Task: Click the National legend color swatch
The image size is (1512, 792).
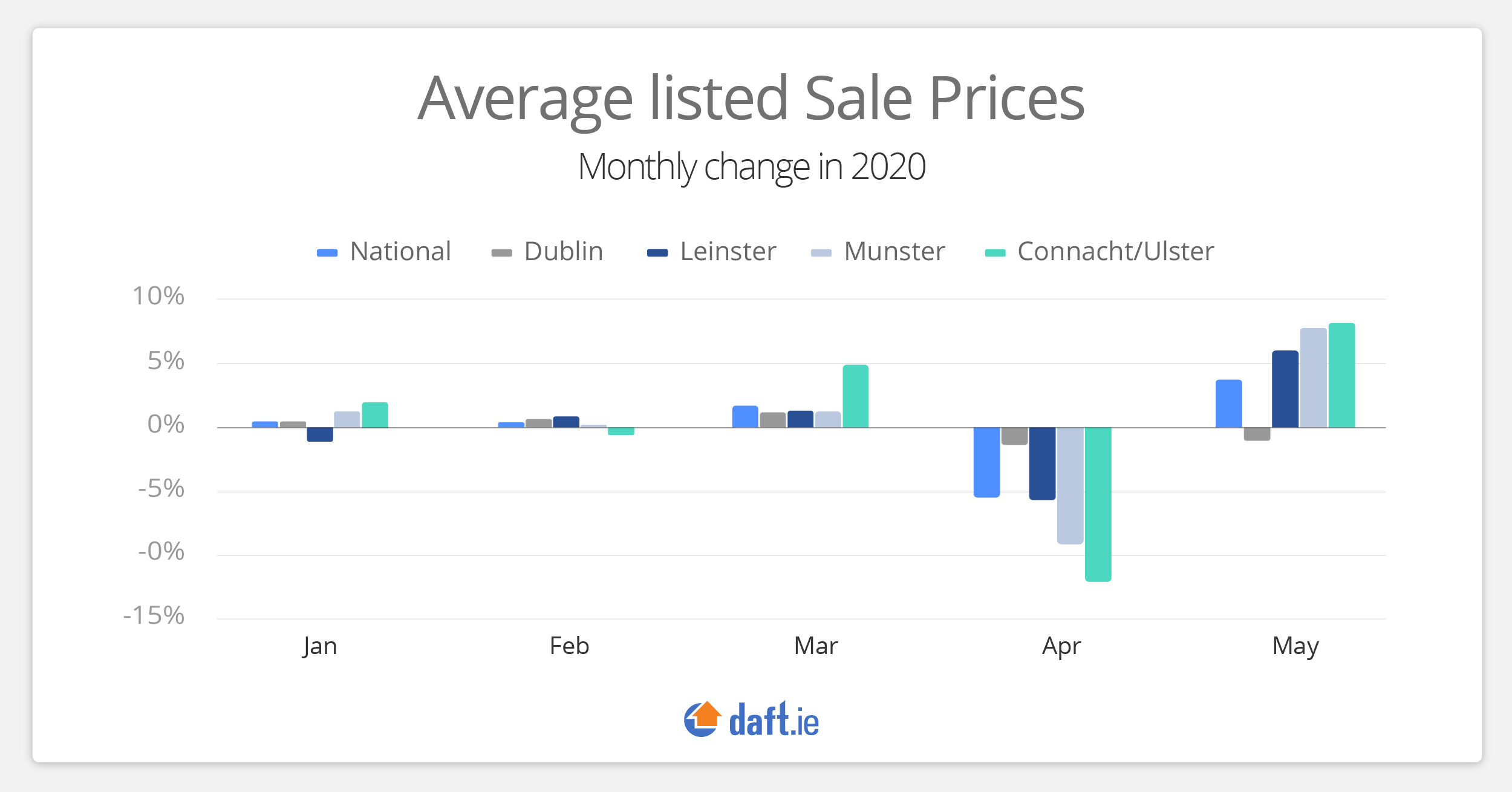Action: [x=327, y=253]
